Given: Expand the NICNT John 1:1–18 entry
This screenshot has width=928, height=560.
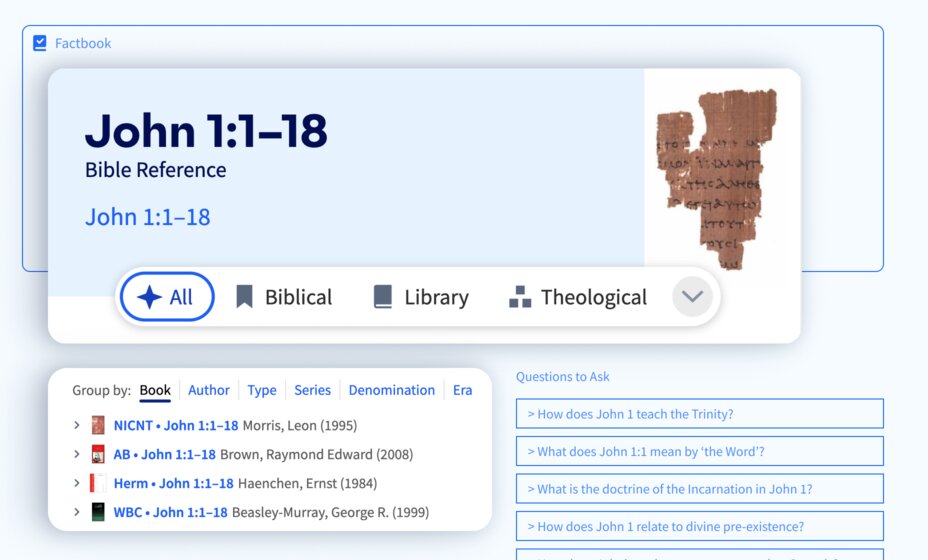Looking at the screenshot, I should point(76,425).
